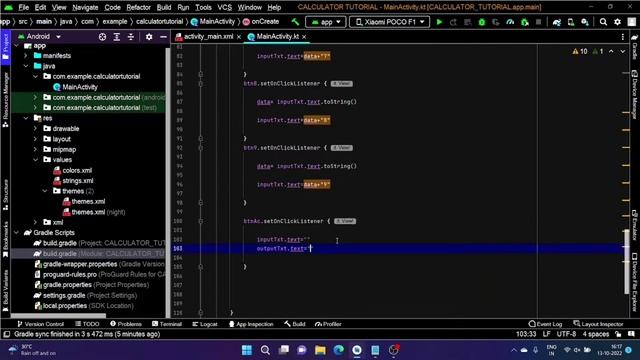Screen dimensions: 640x360
Task: Close the MainActivity.kt tab
Action: point(304,37)
